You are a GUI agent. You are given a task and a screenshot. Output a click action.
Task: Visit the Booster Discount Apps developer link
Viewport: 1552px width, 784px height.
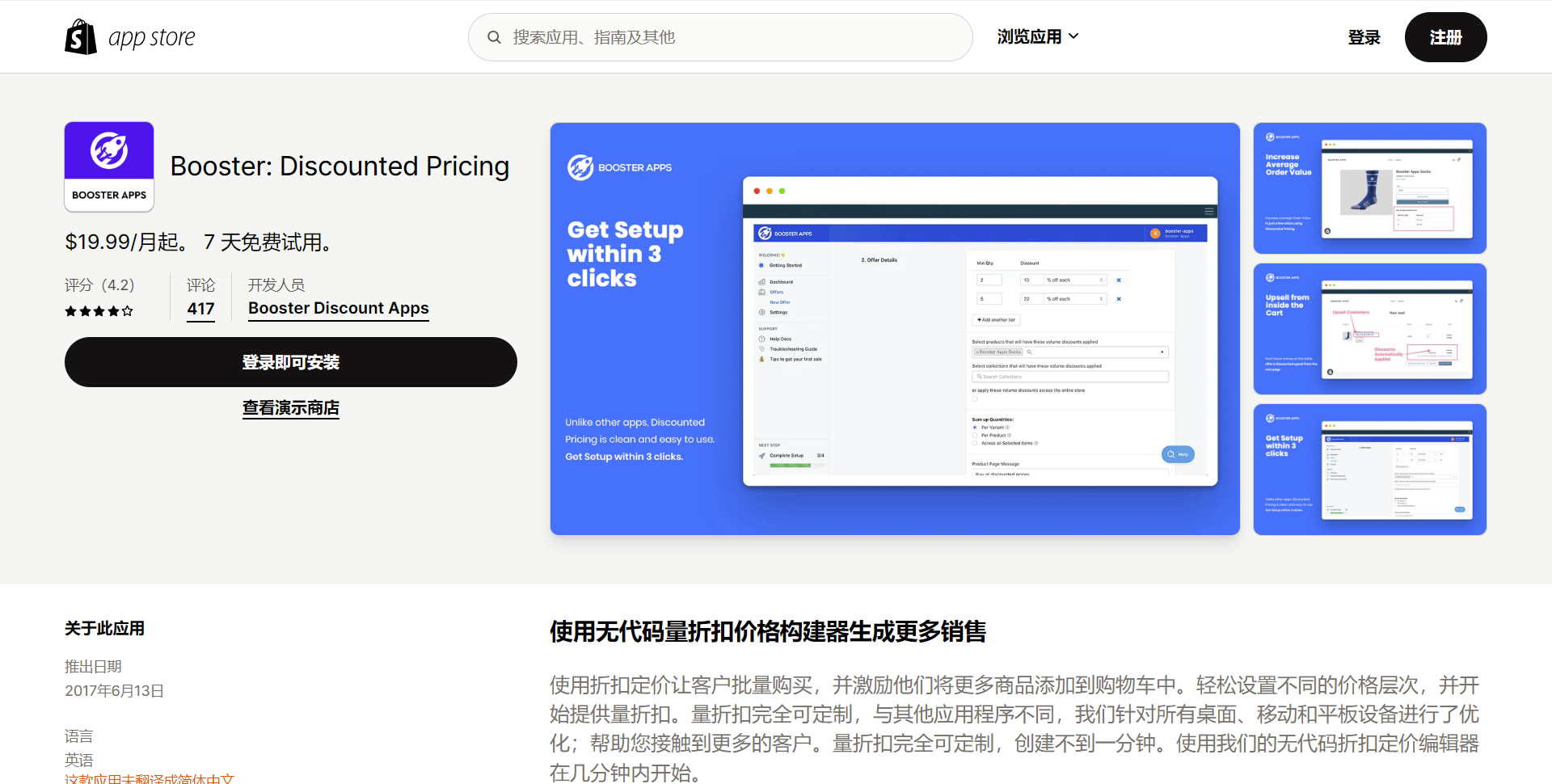coord(339,309)
